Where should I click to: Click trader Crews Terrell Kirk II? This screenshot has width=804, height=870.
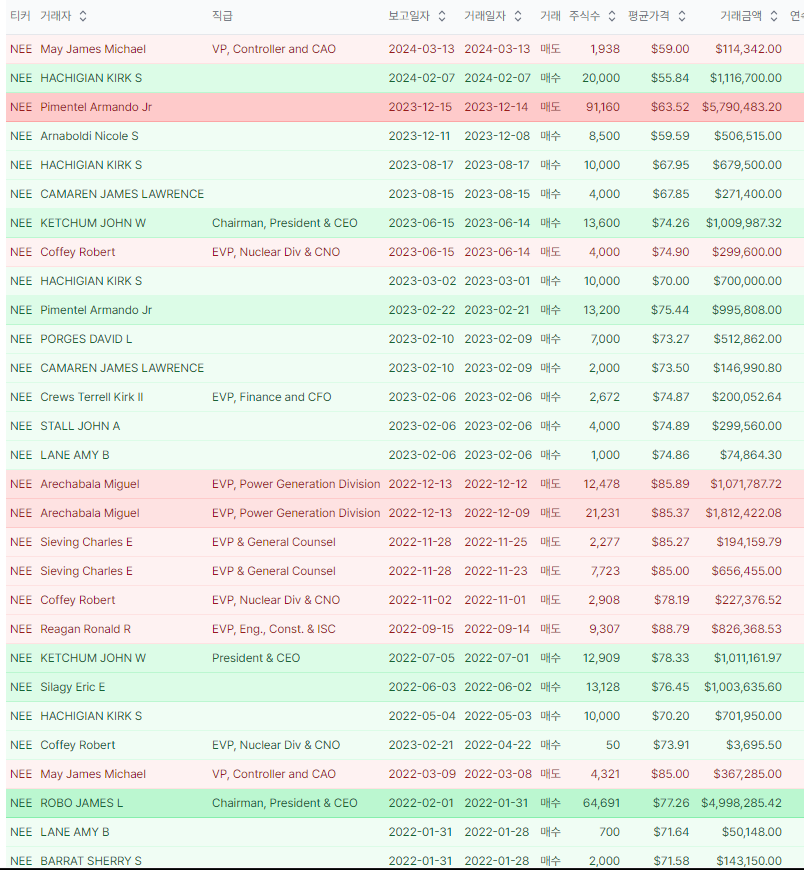tap(92, 397)
